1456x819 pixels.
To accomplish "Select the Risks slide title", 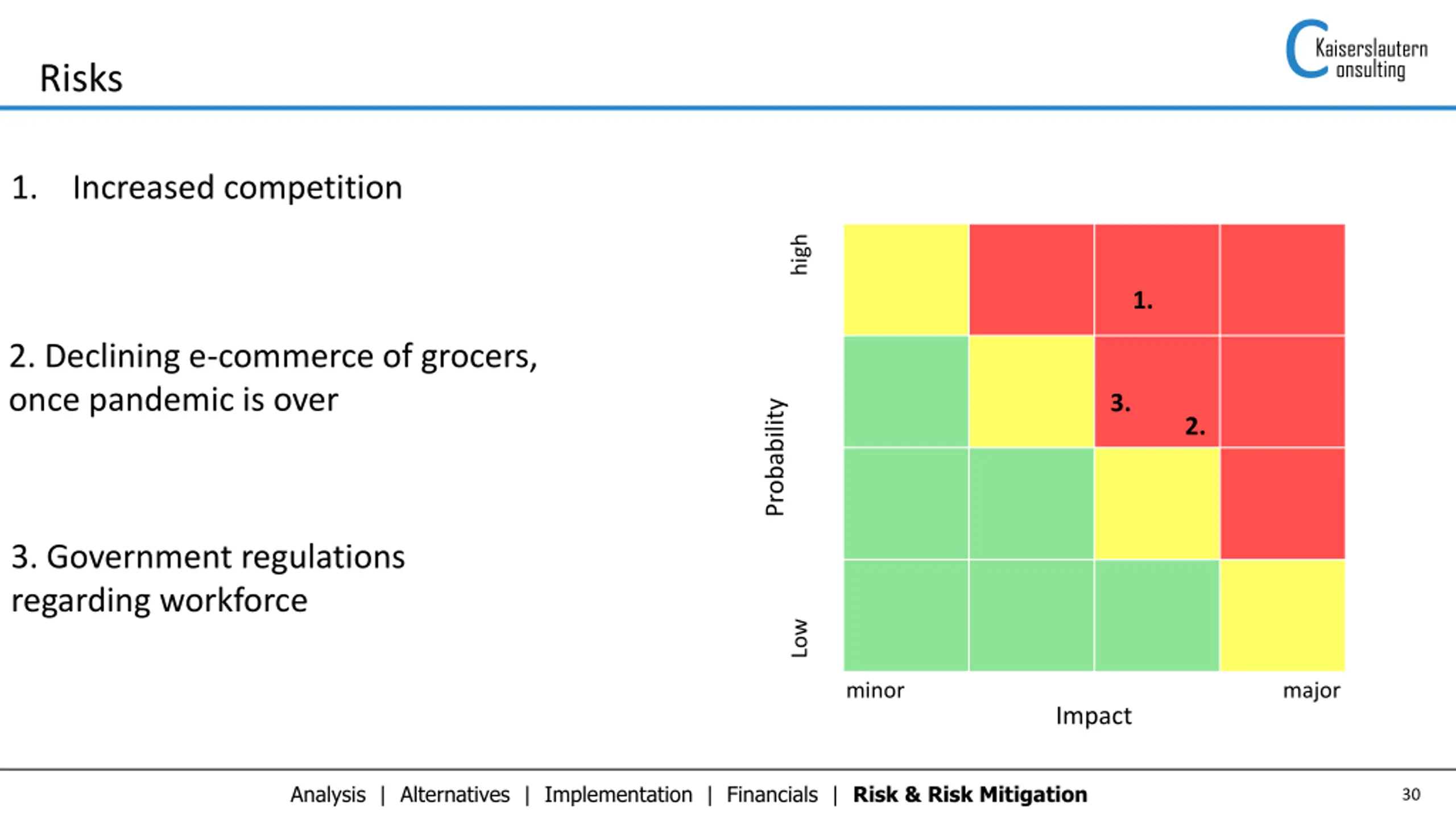I will [81, 78].
